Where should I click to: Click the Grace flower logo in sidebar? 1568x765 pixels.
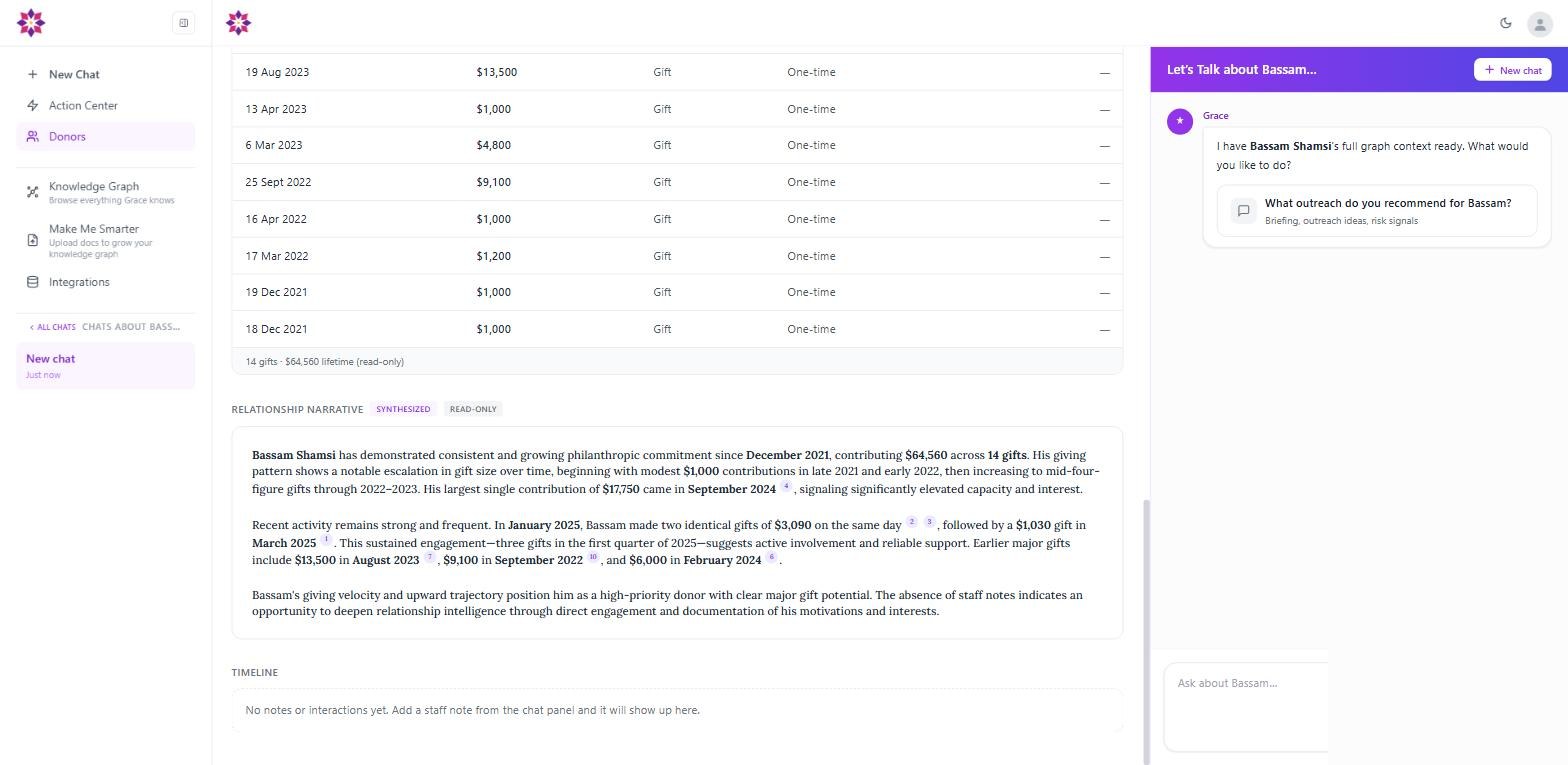click(x=31, y=23)
